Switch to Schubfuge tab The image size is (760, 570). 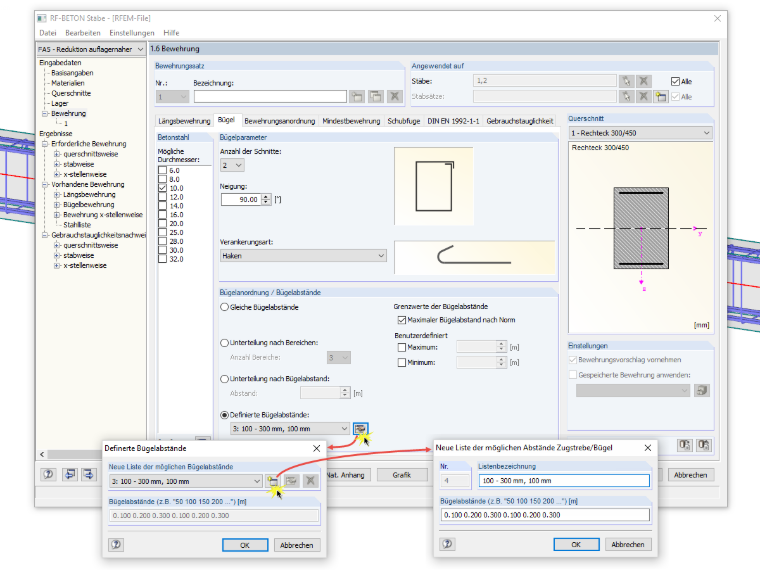404,121
